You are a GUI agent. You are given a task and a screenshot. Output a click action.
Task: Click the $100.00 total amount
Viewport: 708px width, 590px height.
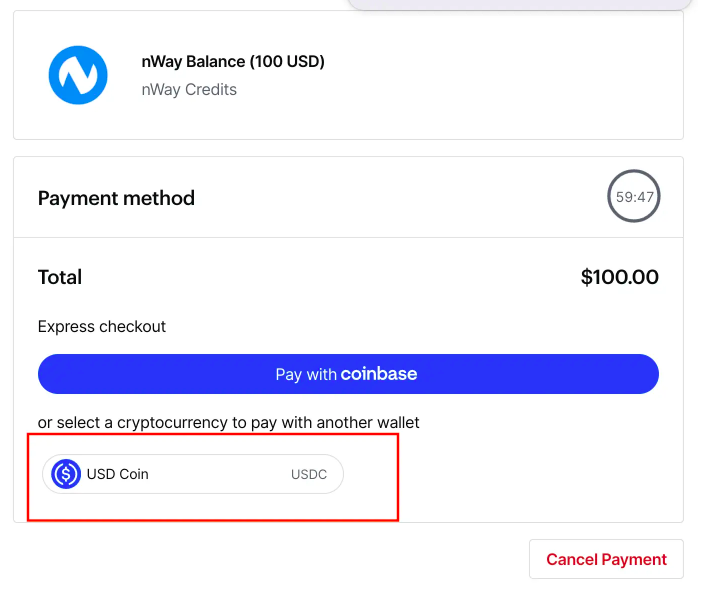click(x=620, y=277)
